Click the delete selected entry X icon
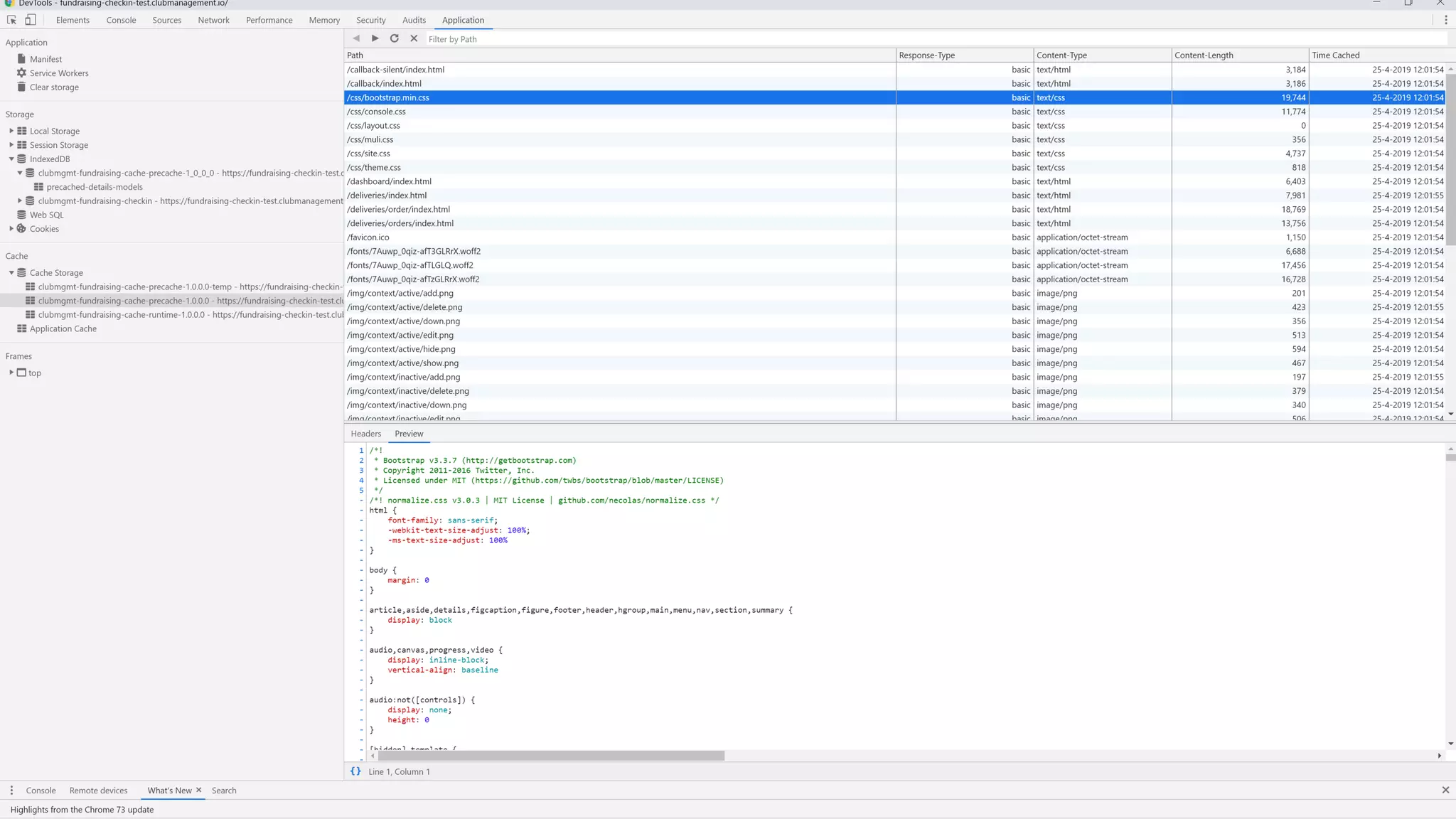The width and height of the screenshot is (1456, 819). coord(414,38)
